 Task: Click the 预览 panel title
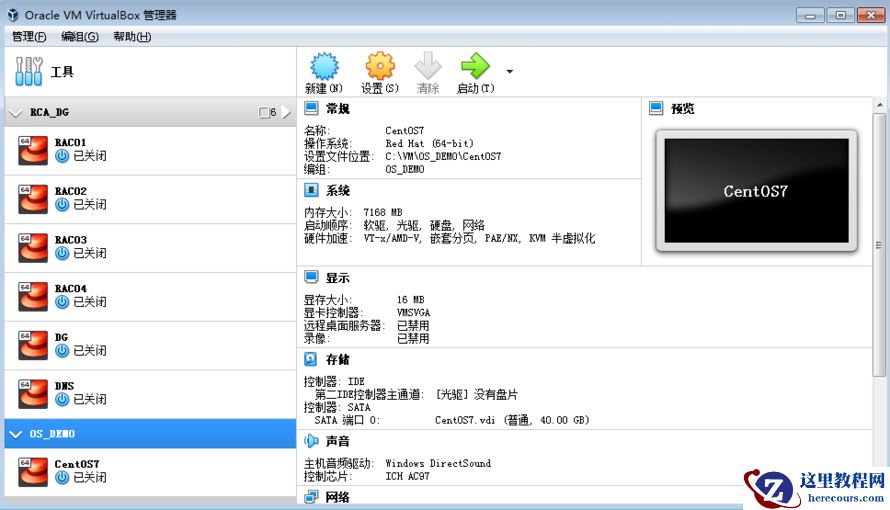683,108
